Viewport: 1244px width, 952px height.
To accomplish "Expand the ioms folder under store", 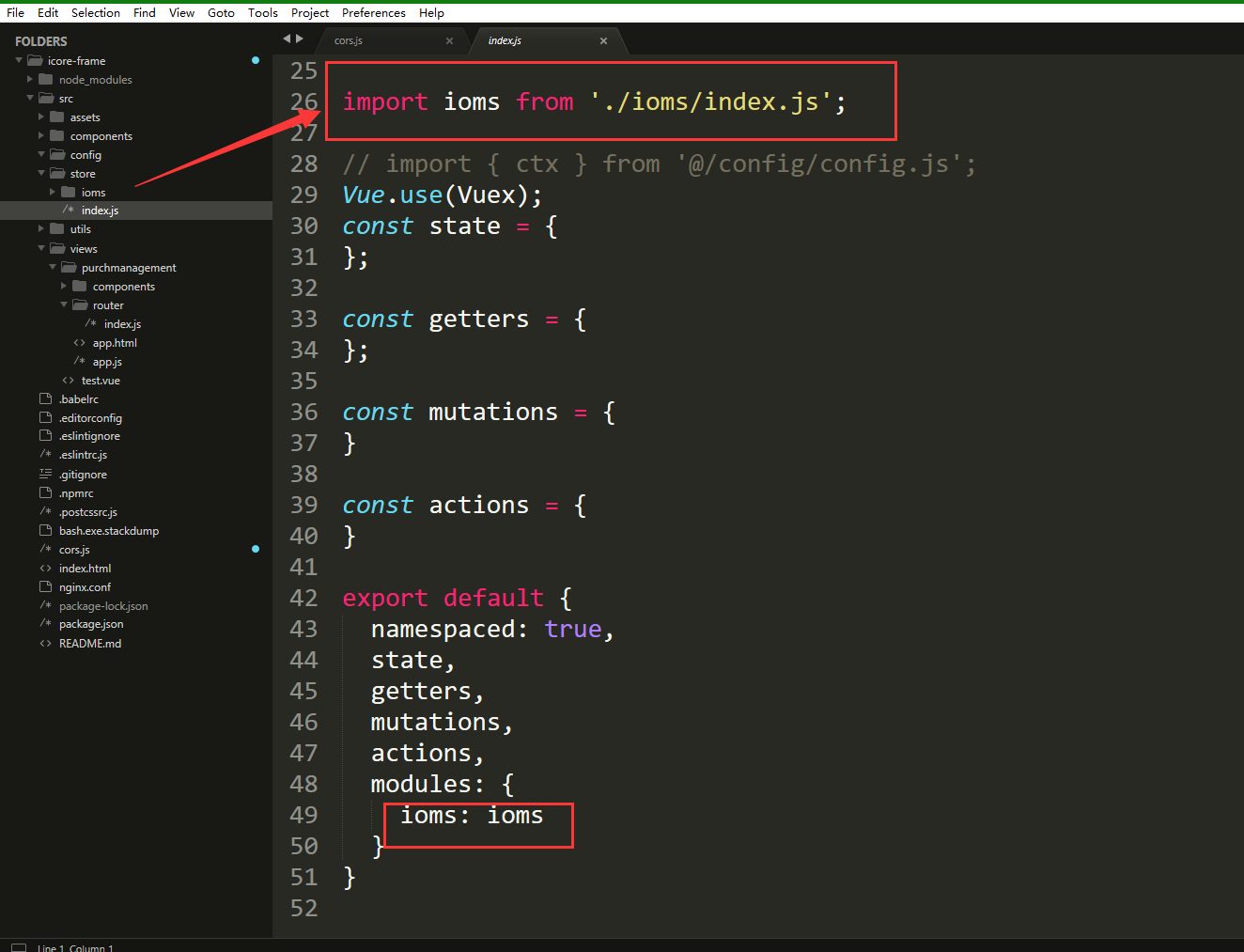I will pos(53,193).
